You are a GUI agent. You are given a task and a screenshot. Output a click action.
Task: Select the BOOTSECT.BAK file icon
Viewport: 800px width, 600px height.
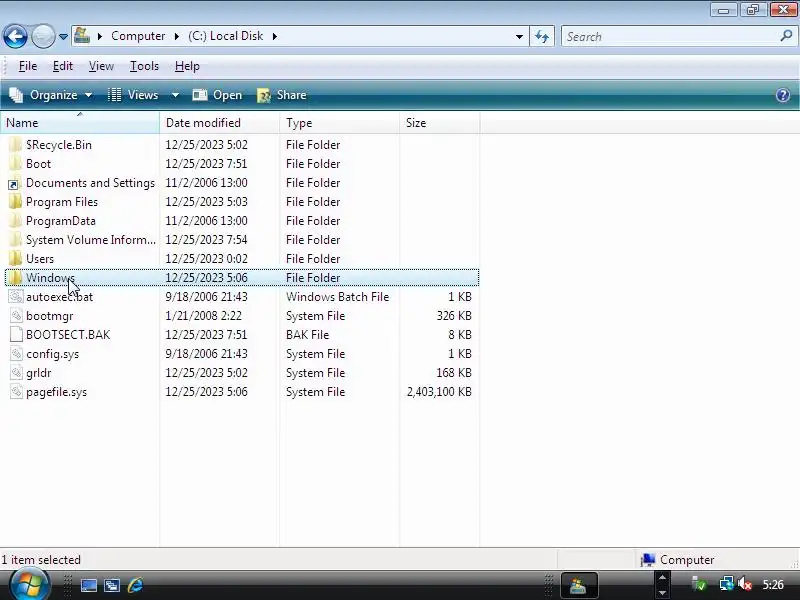pos(16,335)
